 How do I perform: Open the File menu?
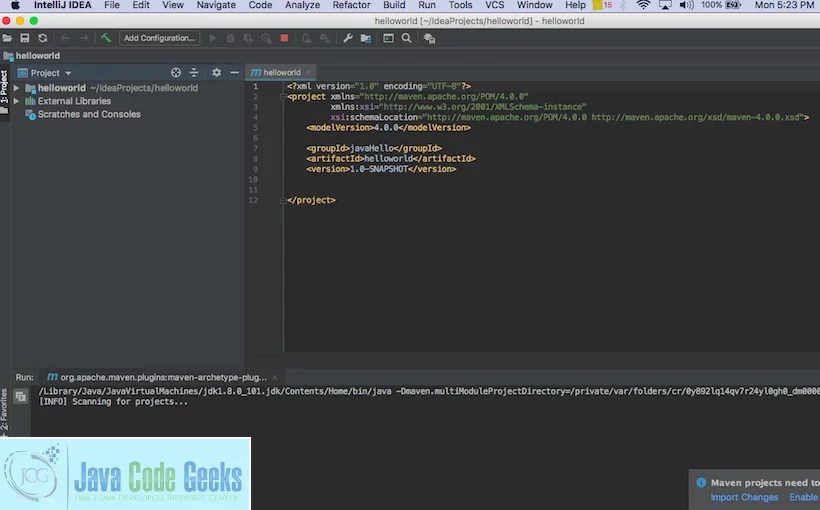coord(111,5)
